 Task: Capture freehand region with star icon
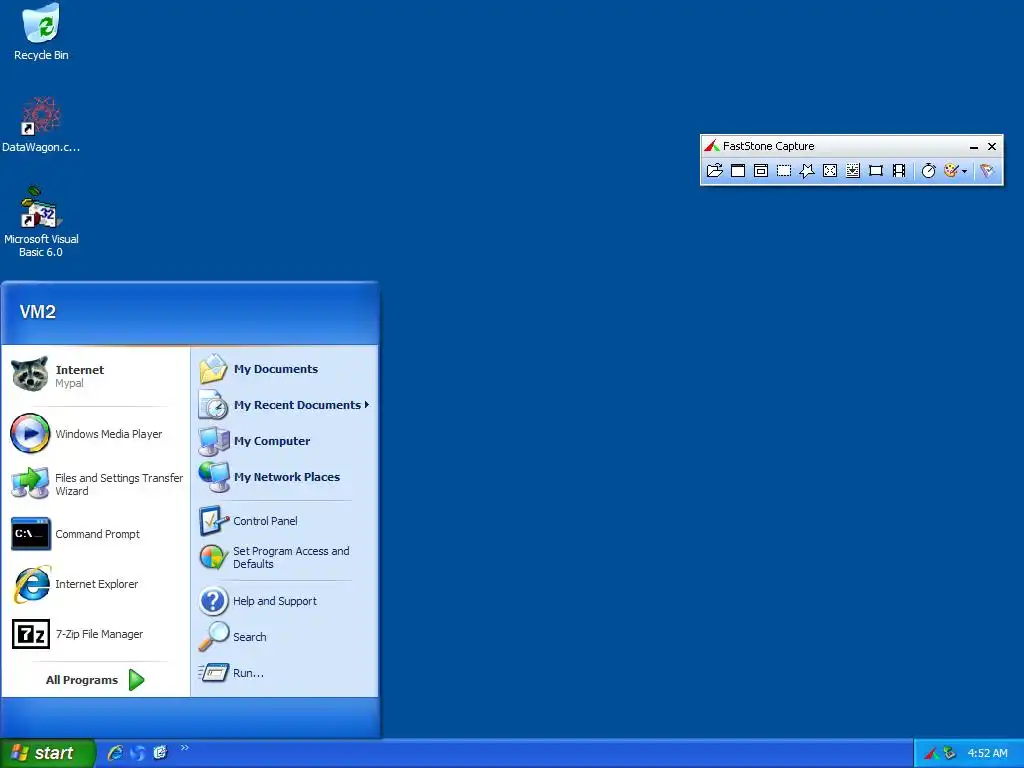[807, 170]
